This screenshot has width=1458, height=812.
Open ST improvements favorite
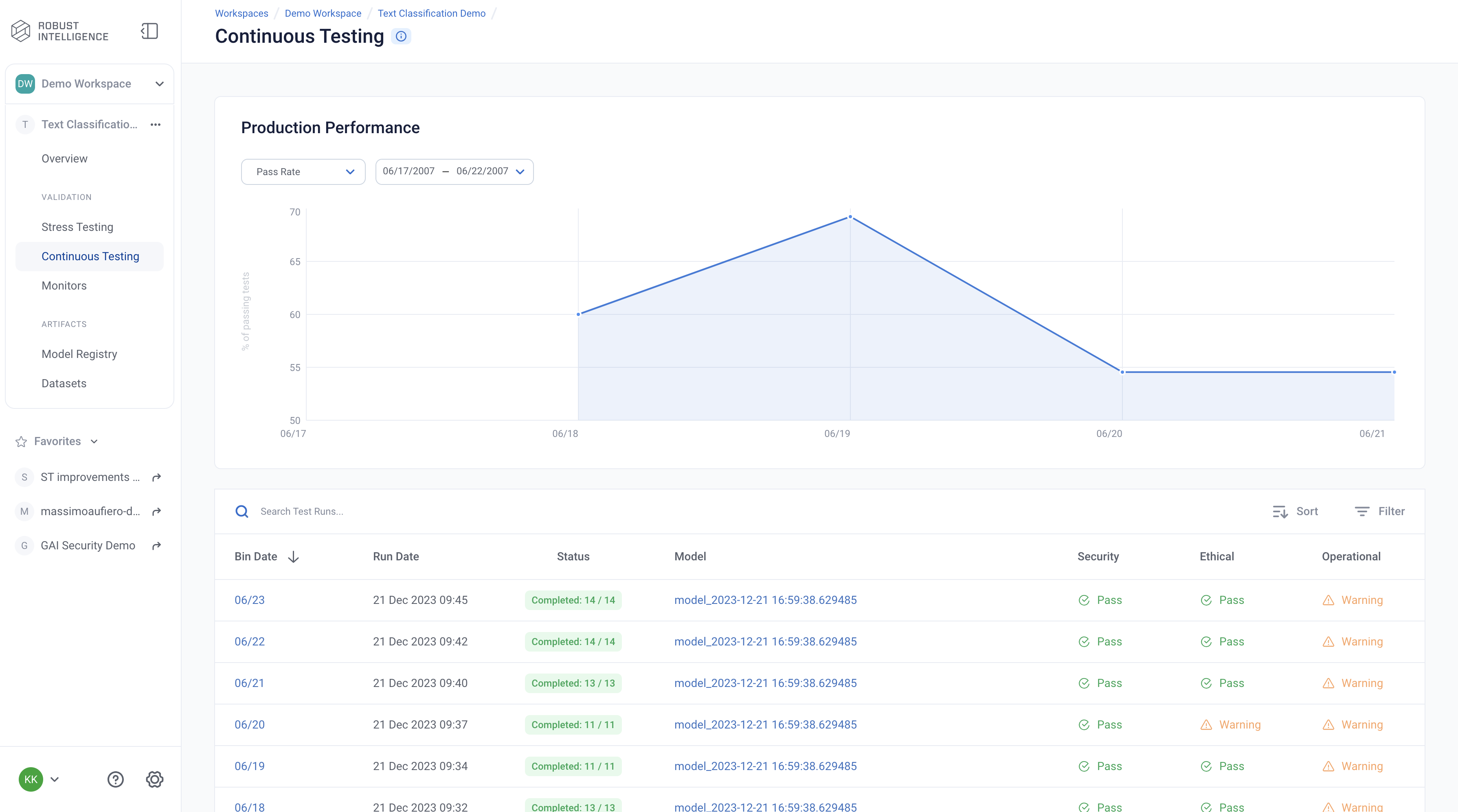pyautogui.click(x=90, y=478)
